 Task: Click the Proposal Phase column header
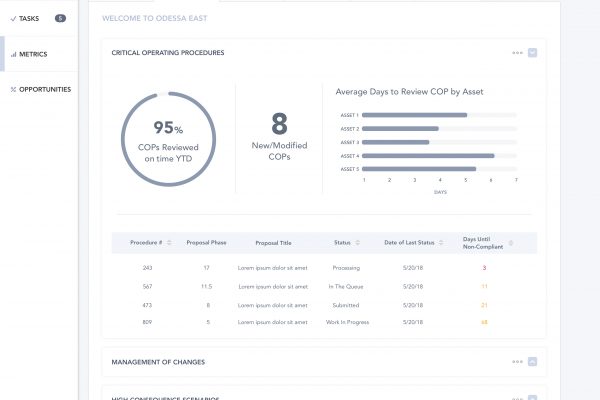point(206,243)
